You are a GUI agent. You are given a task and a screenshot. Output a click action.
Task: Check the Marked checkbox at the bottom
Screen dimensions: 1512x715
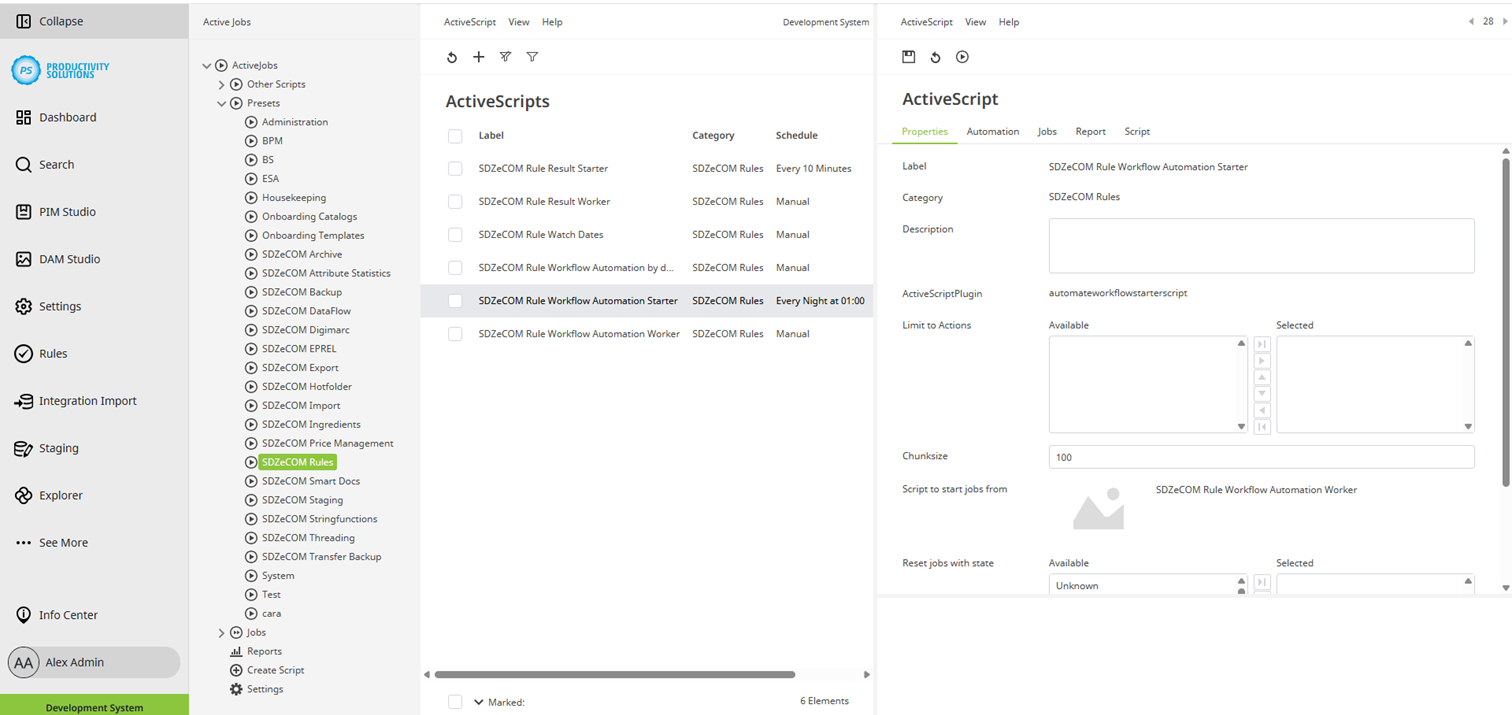(455, 701)
